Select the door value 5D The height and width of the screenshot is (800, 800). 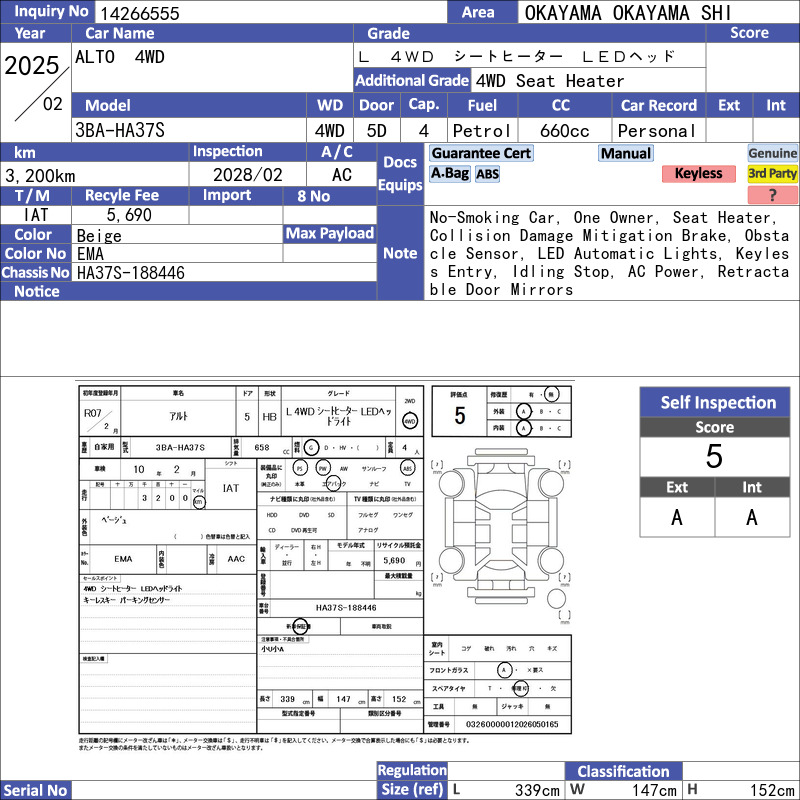377,131
